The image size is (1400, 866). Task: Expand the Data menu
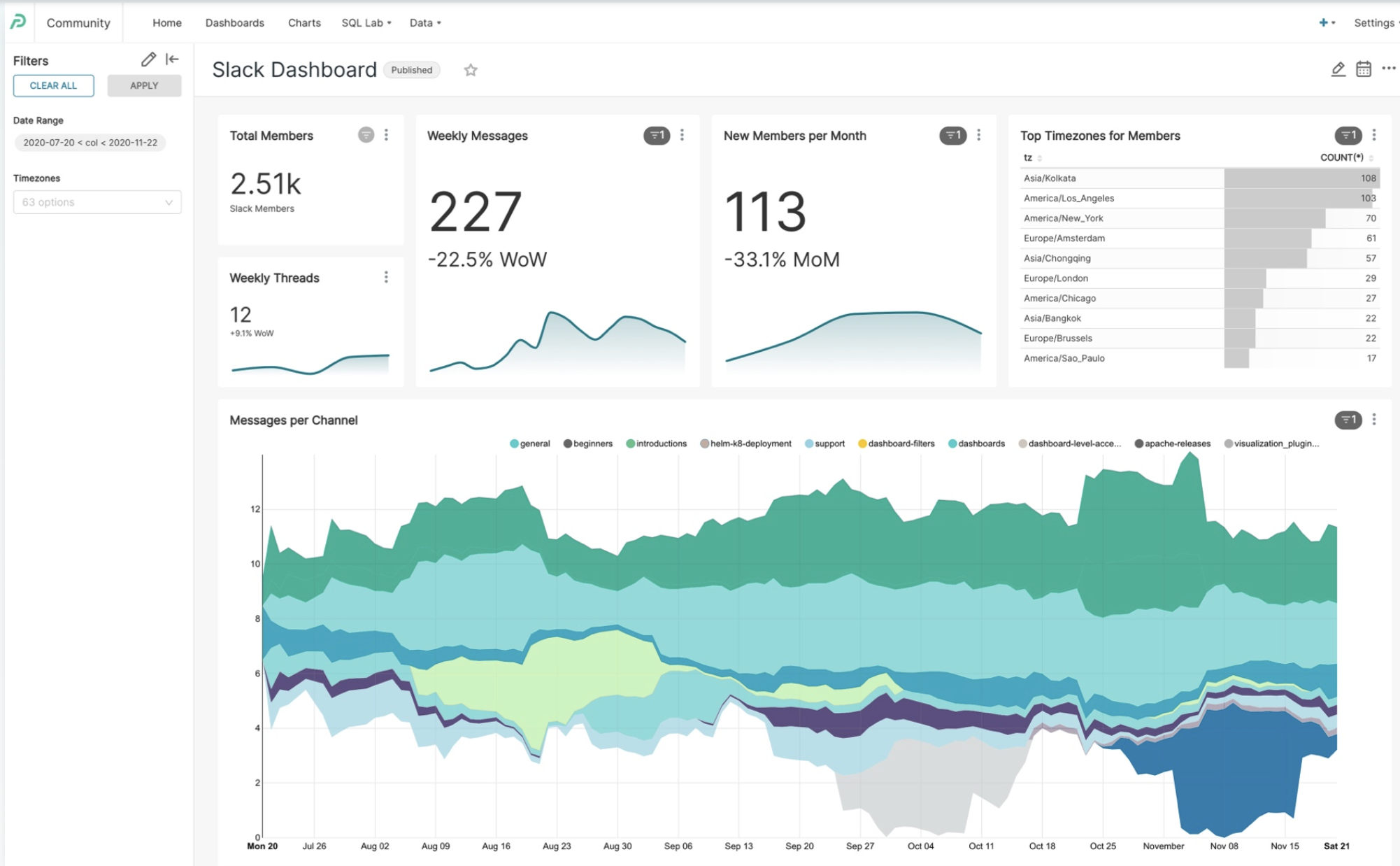pos(424,22)
